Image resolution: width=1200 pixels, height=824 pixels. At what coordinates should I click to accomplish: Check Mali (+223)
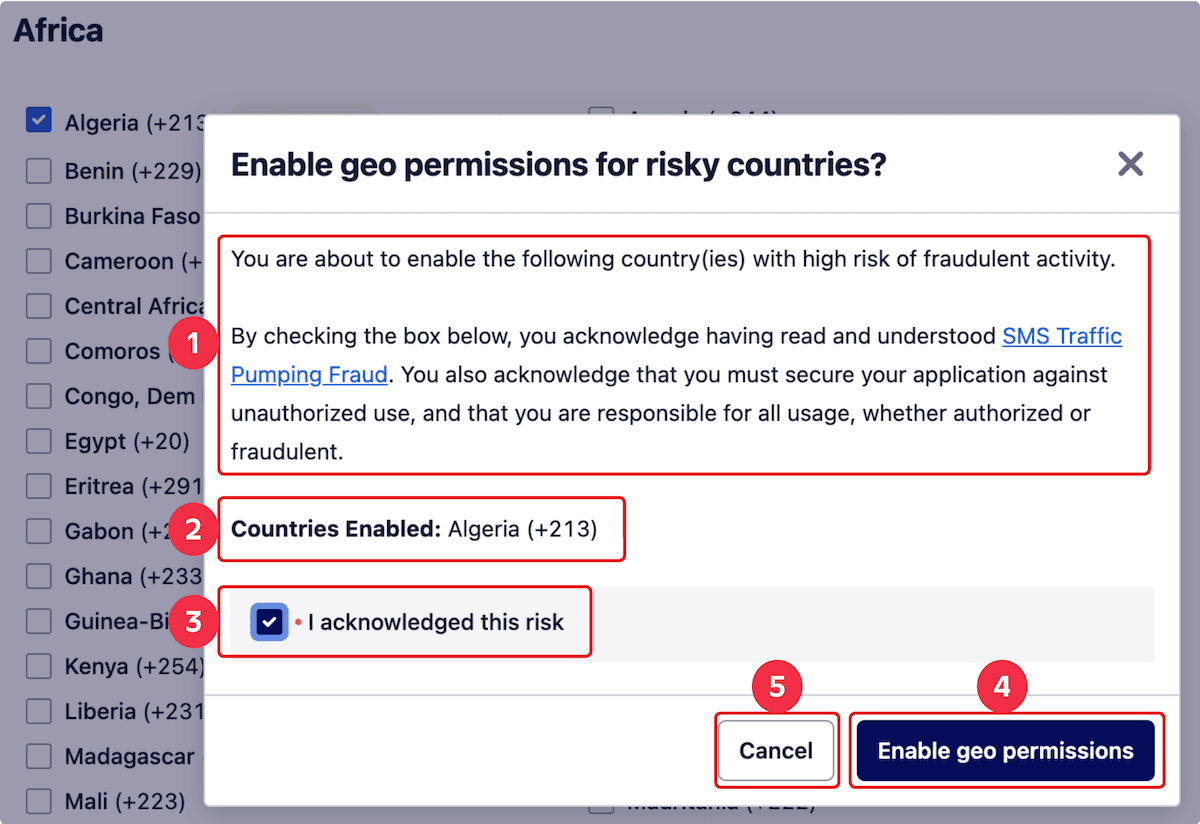[37, 800]
